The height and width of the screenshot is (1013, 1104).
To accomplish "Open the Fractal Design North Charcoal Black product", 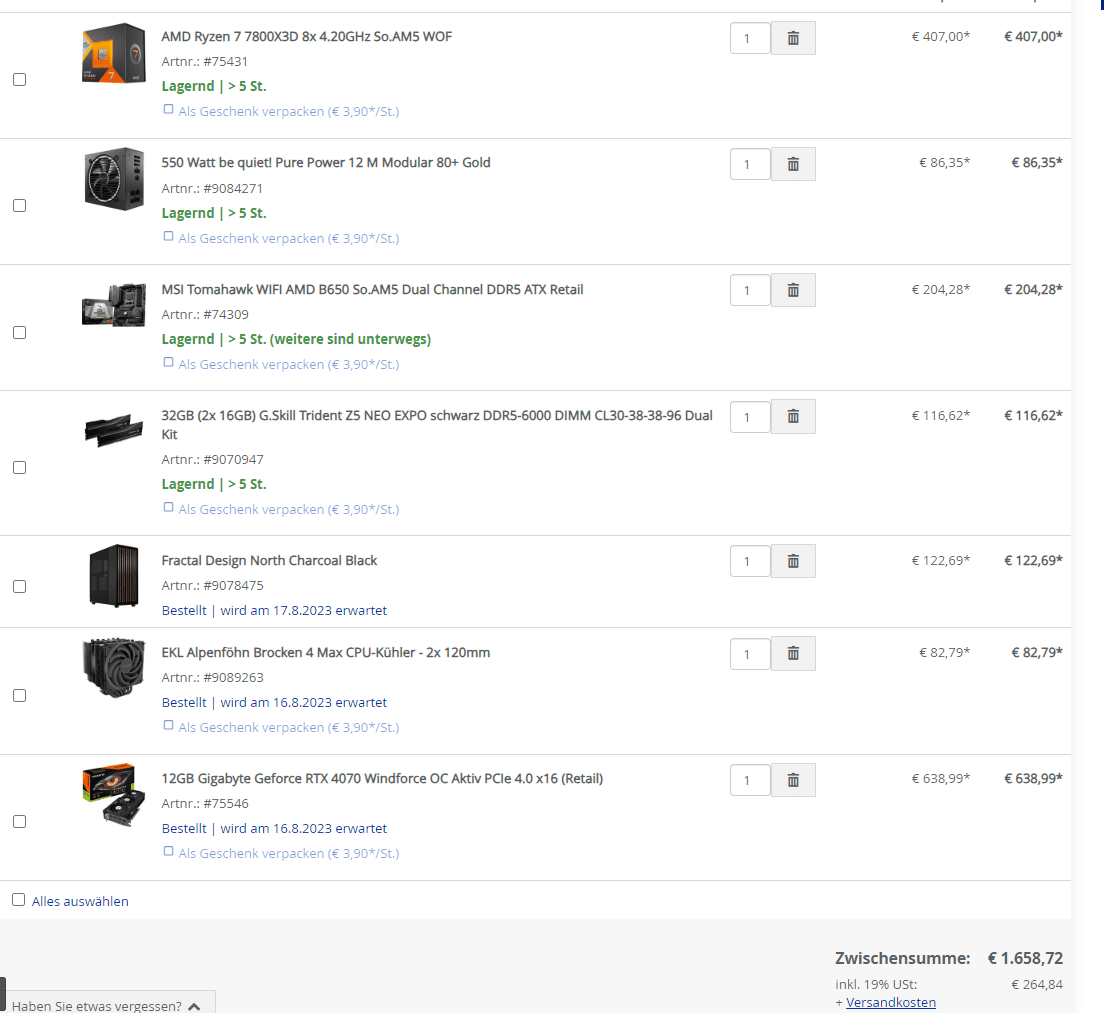I will click(269, 560).
